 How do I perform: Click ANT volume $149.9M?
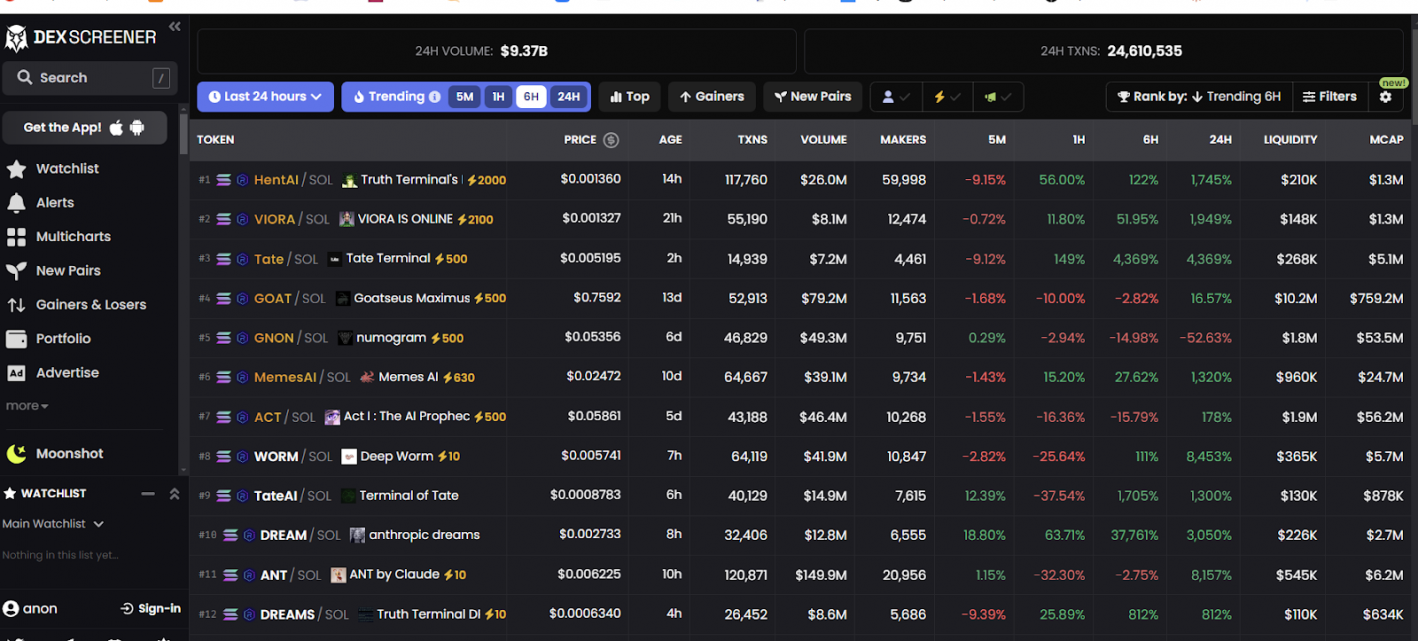pyautogui.click(x=821, y=575)
